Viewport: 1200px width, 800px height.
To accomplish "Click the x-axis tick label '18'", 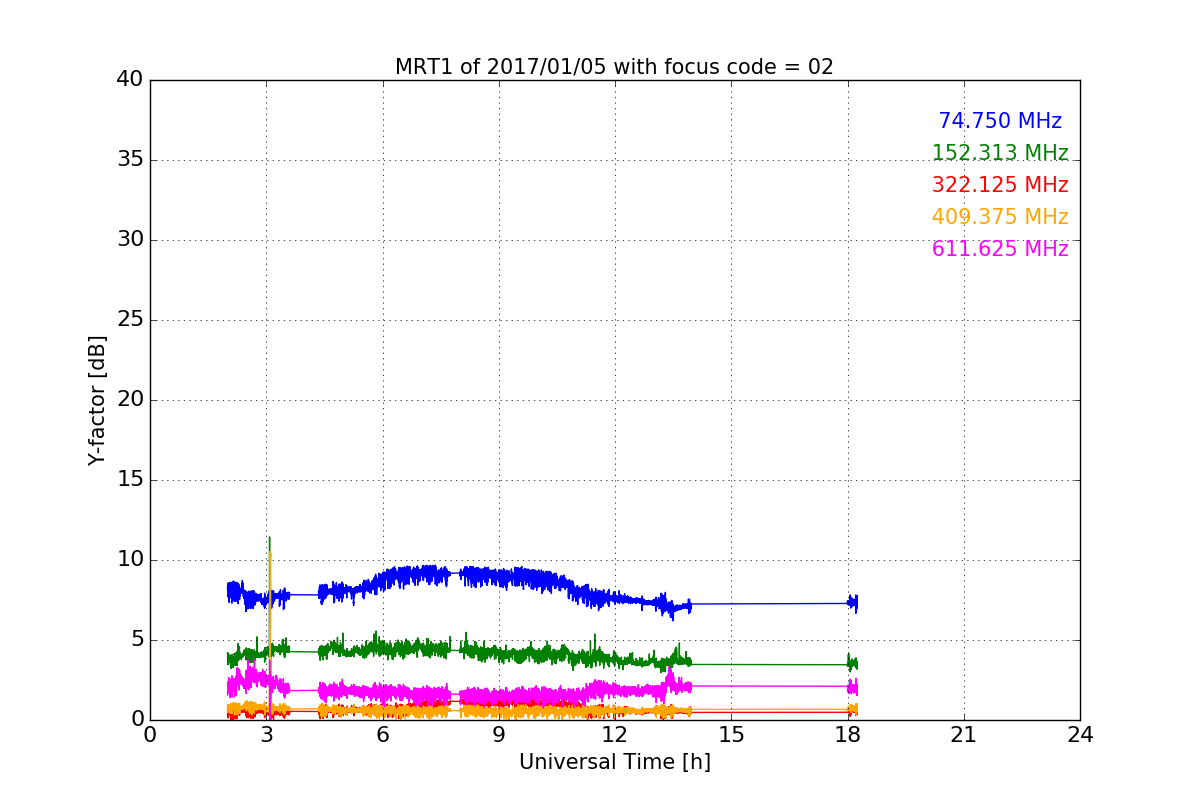I will (848, 735).
